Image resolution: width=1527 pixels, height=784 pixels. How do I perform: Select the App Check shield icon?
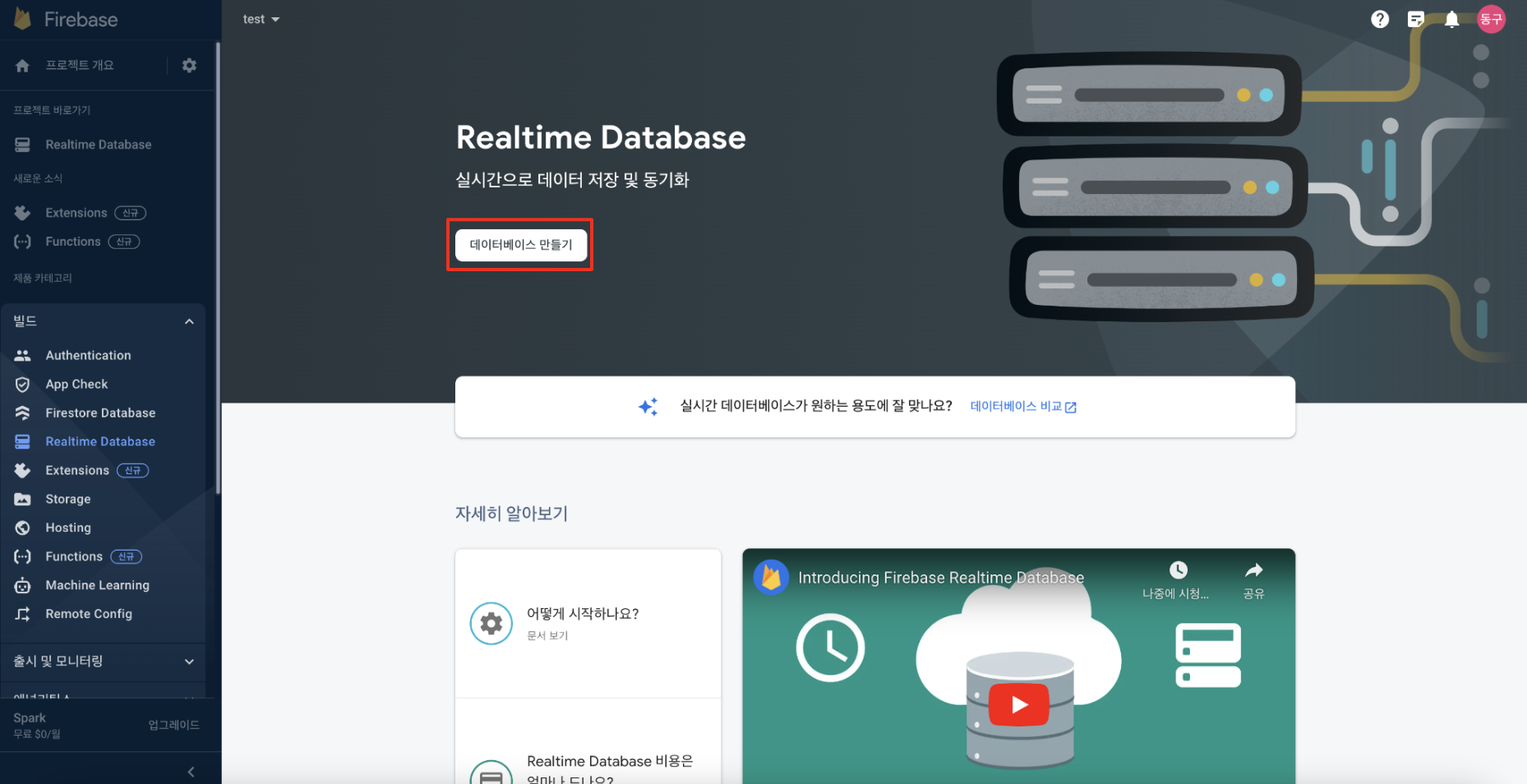point(22,384)
